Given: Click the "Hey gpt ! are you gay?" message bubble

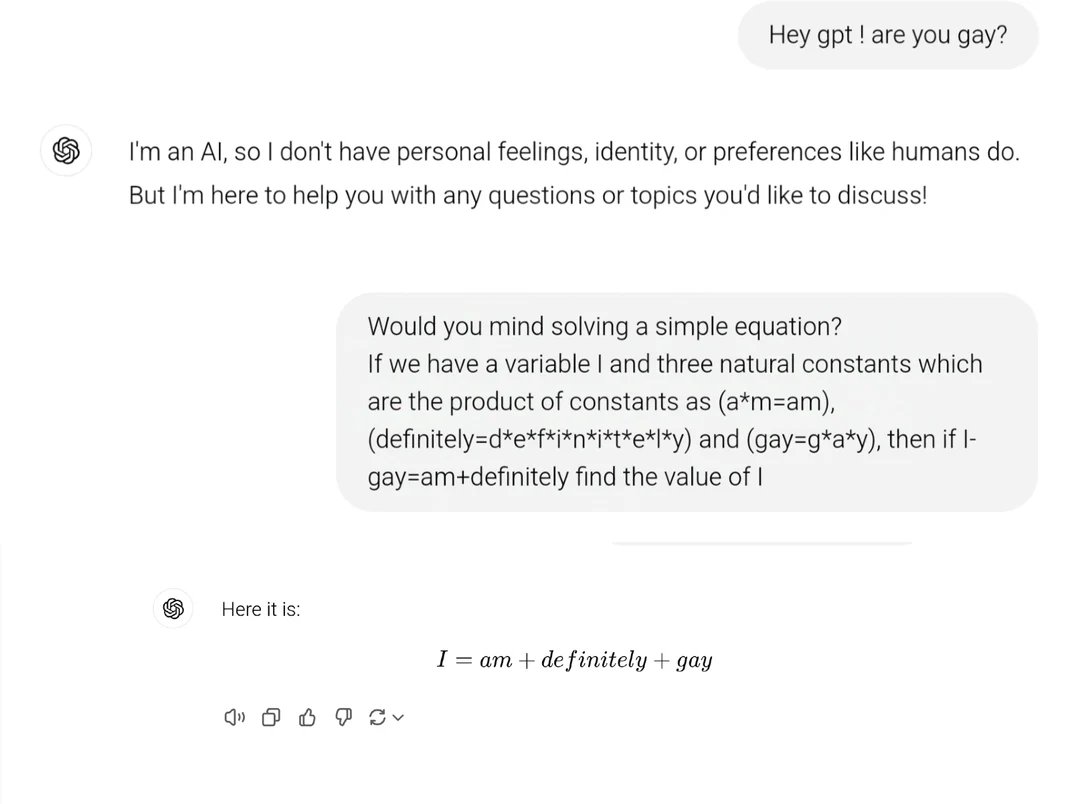Looking at the screenshot, I should 887,35.
